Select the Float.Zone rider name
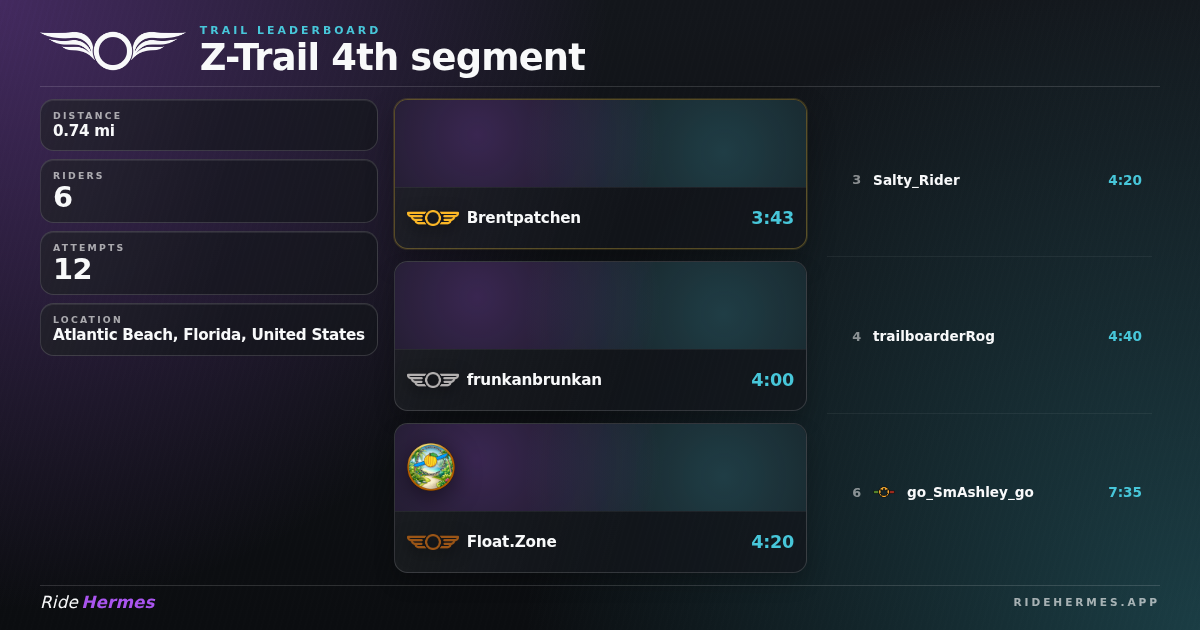Image resolution: width=1200 pixels, height=630 pixels. pos(512,542)
